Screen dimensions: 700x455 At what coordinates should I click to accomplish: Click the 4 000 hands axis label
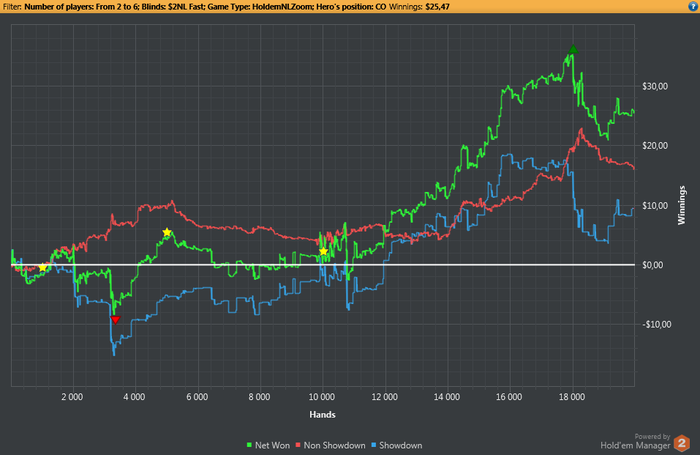pos(134,397)
